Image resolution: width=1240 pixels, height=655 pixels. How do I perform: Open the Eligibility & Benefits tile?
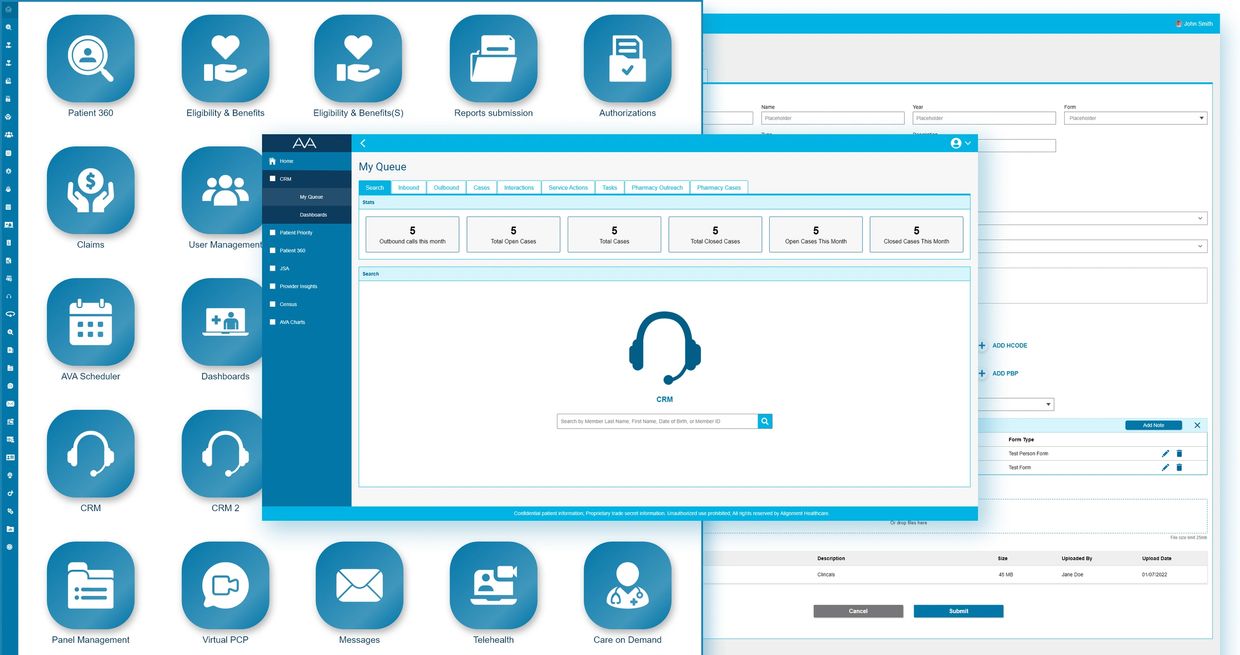(x=225, y=58)
